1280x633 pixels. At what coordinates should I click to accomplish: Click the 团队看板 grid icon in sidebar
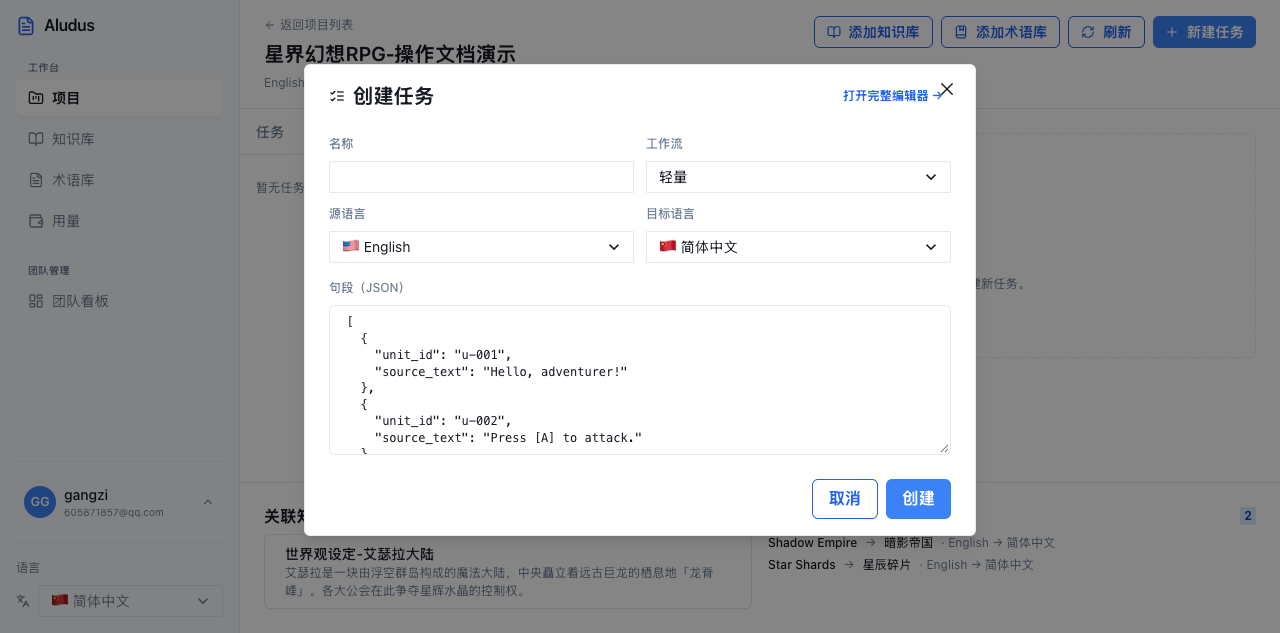pyautogui.click(x=36, y=301)
